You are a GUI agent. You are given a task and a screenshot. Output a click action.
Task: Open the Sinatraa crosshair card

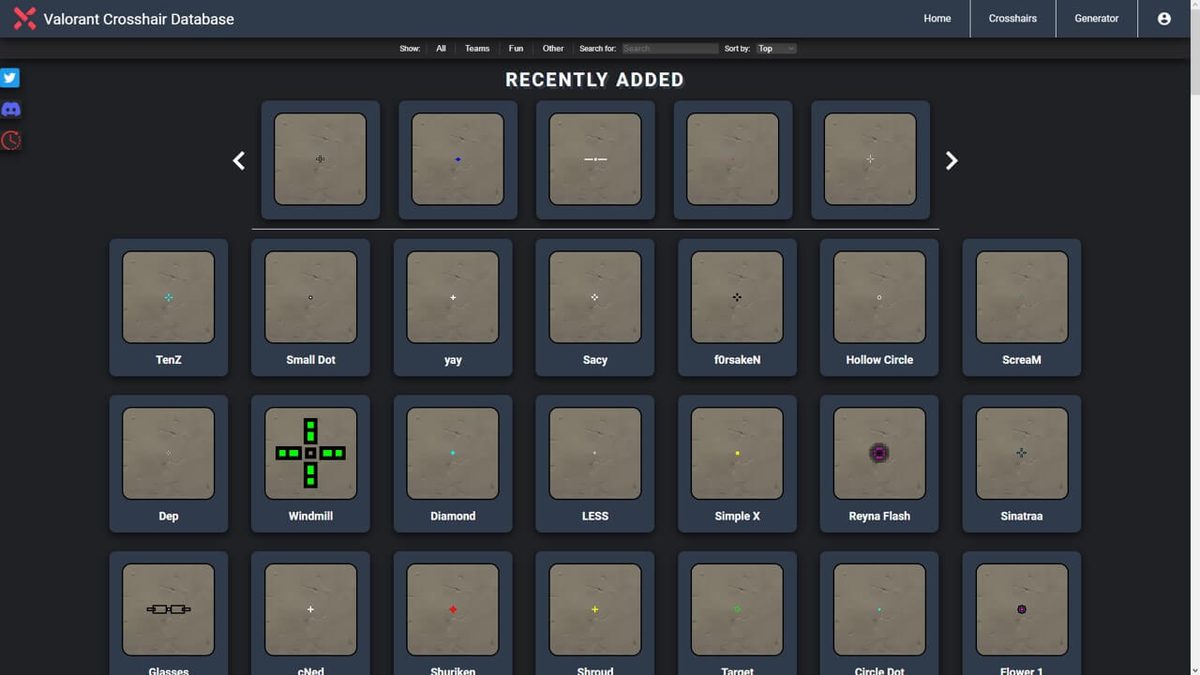[x=1021, y=464]
